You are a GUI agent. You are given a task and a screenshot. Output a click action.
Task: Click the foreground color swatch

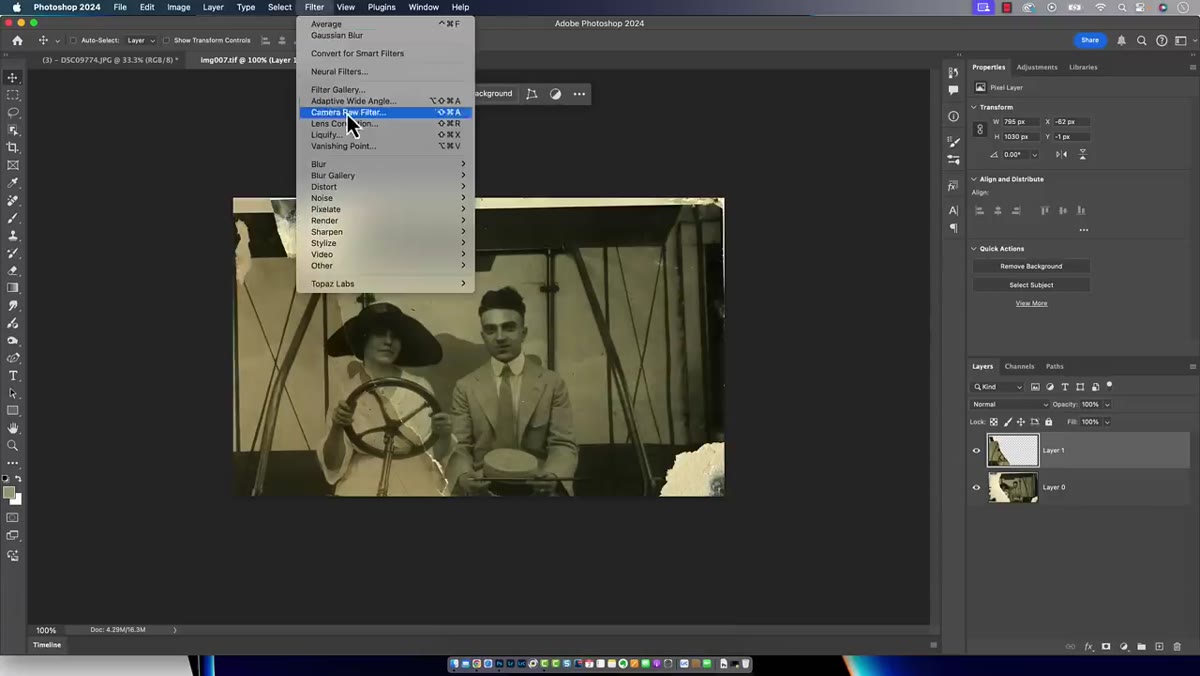pos(9,493)
